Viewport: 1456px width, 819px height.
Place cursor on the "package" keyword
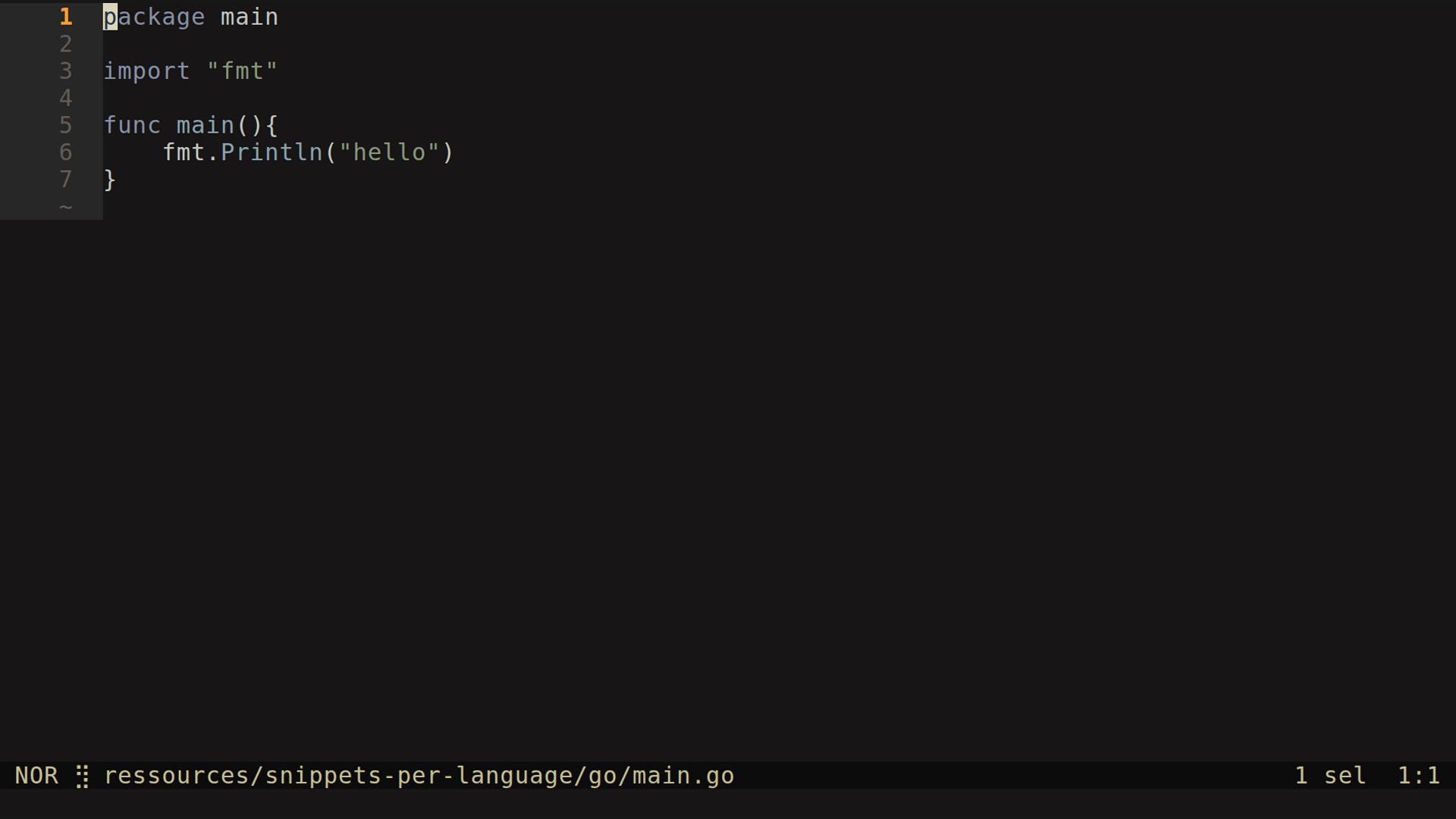154,17
